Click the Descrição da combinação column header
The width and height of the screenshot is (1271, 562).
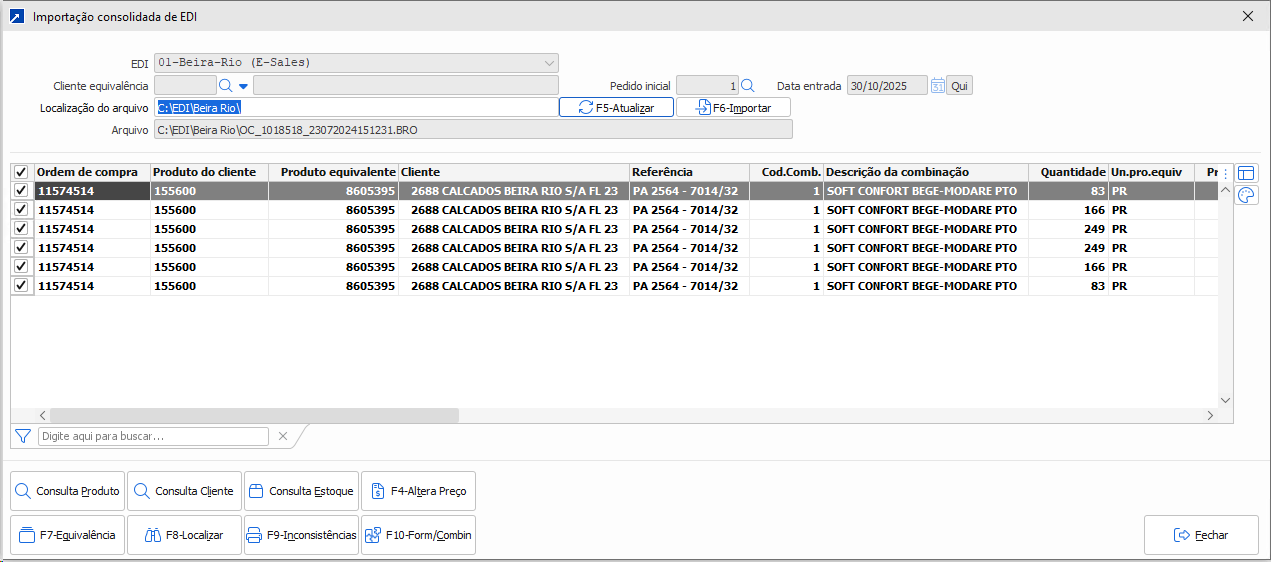[926, 172]
